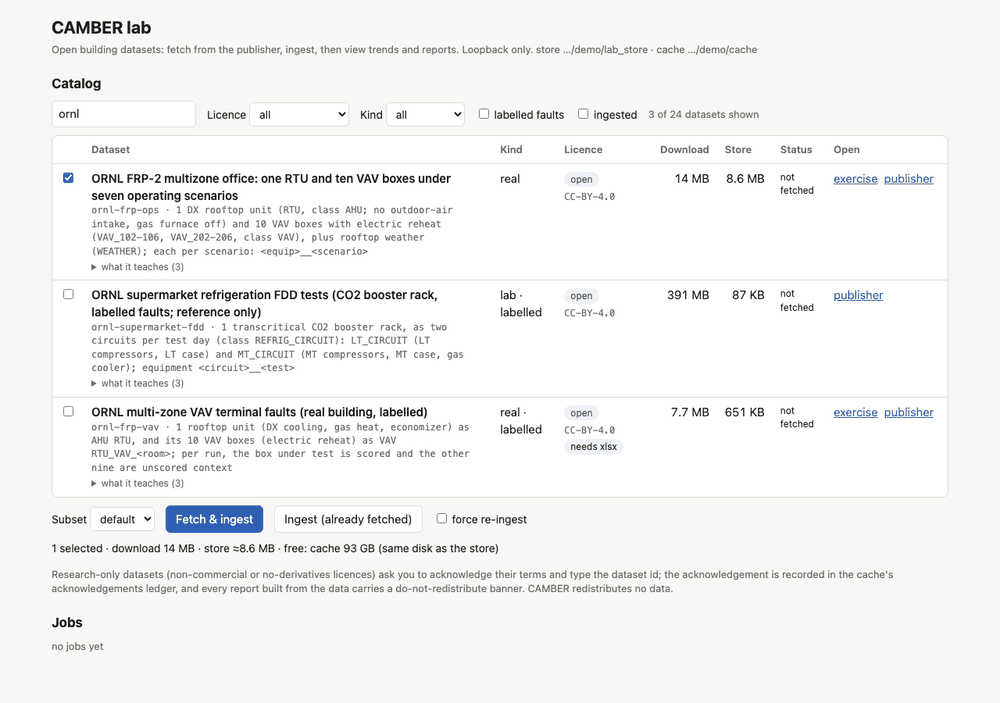Click the 'lab · labelled' kind cell
Screen dimensions: 1000x703
pos(520,304)
